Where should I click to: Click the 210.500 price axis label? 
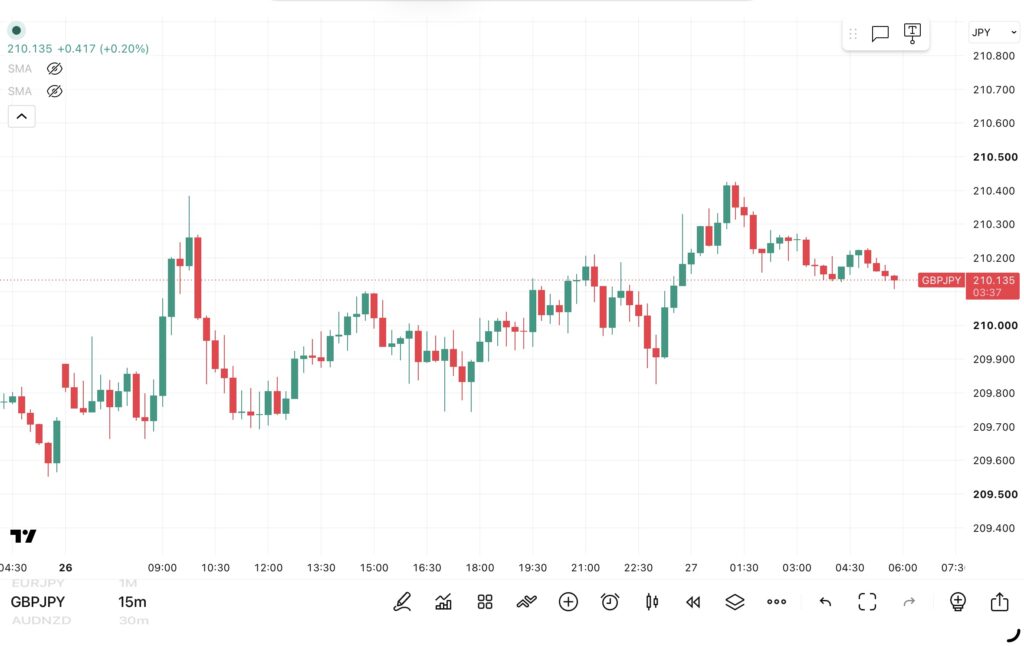[x=995, y=157]
